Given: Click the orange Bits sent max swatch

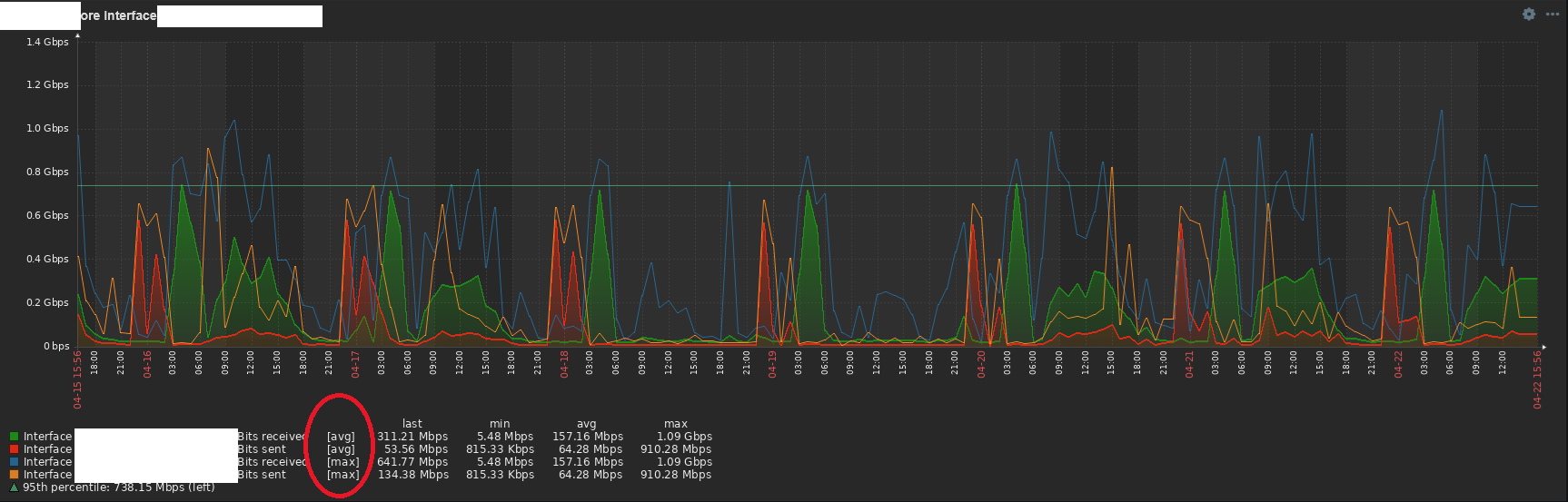Looking at the screenshot, I should click(14, 475).
